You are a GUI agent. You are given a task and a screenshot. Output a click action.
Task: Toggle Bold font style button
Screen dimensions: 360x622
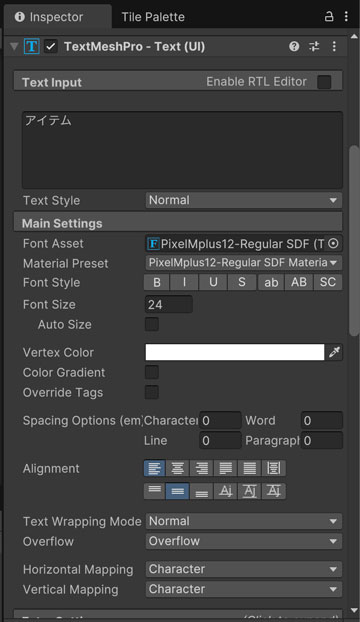(157, 282)
